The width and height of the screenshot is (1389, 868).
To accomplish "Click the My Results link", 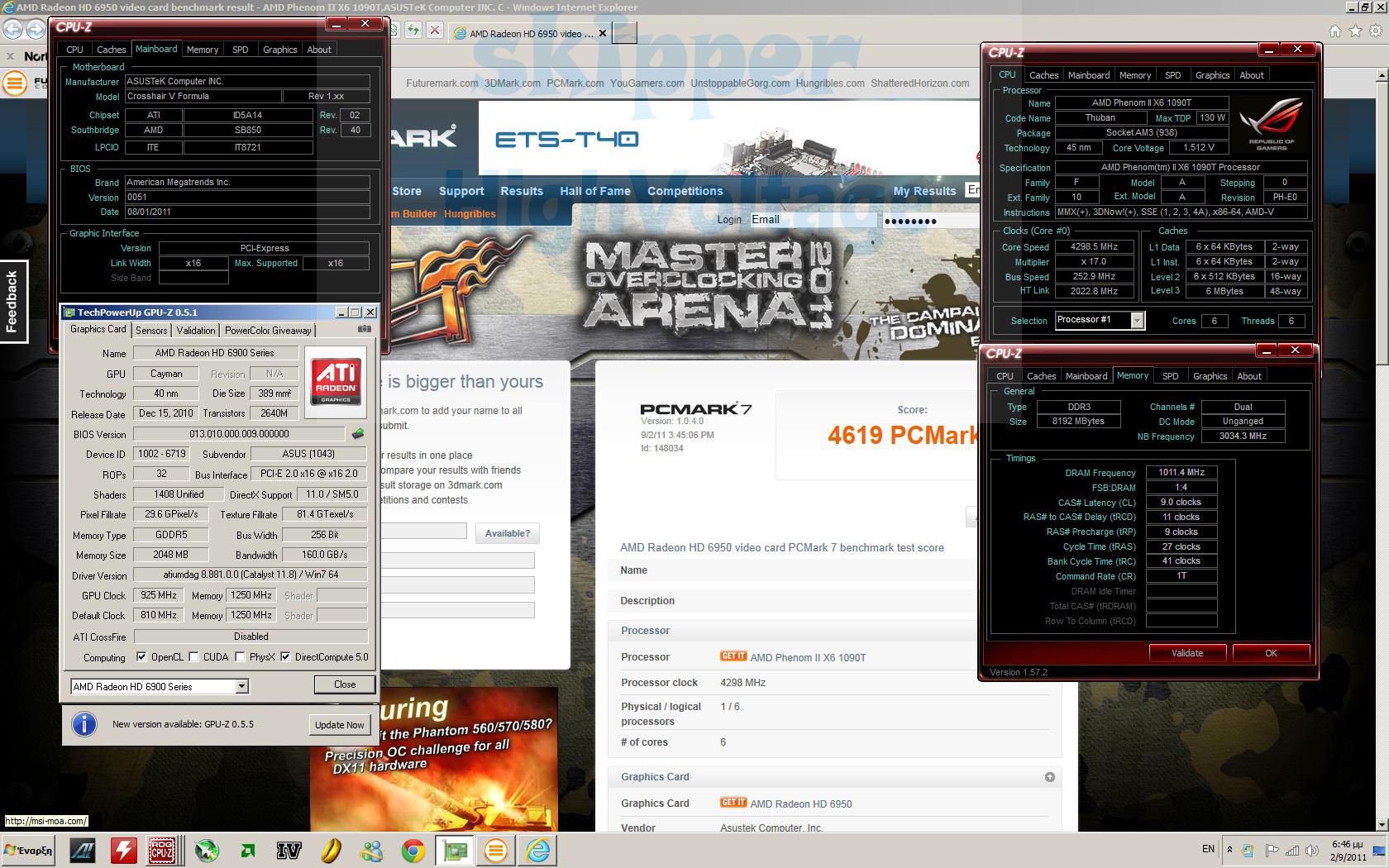I will 924,191.
